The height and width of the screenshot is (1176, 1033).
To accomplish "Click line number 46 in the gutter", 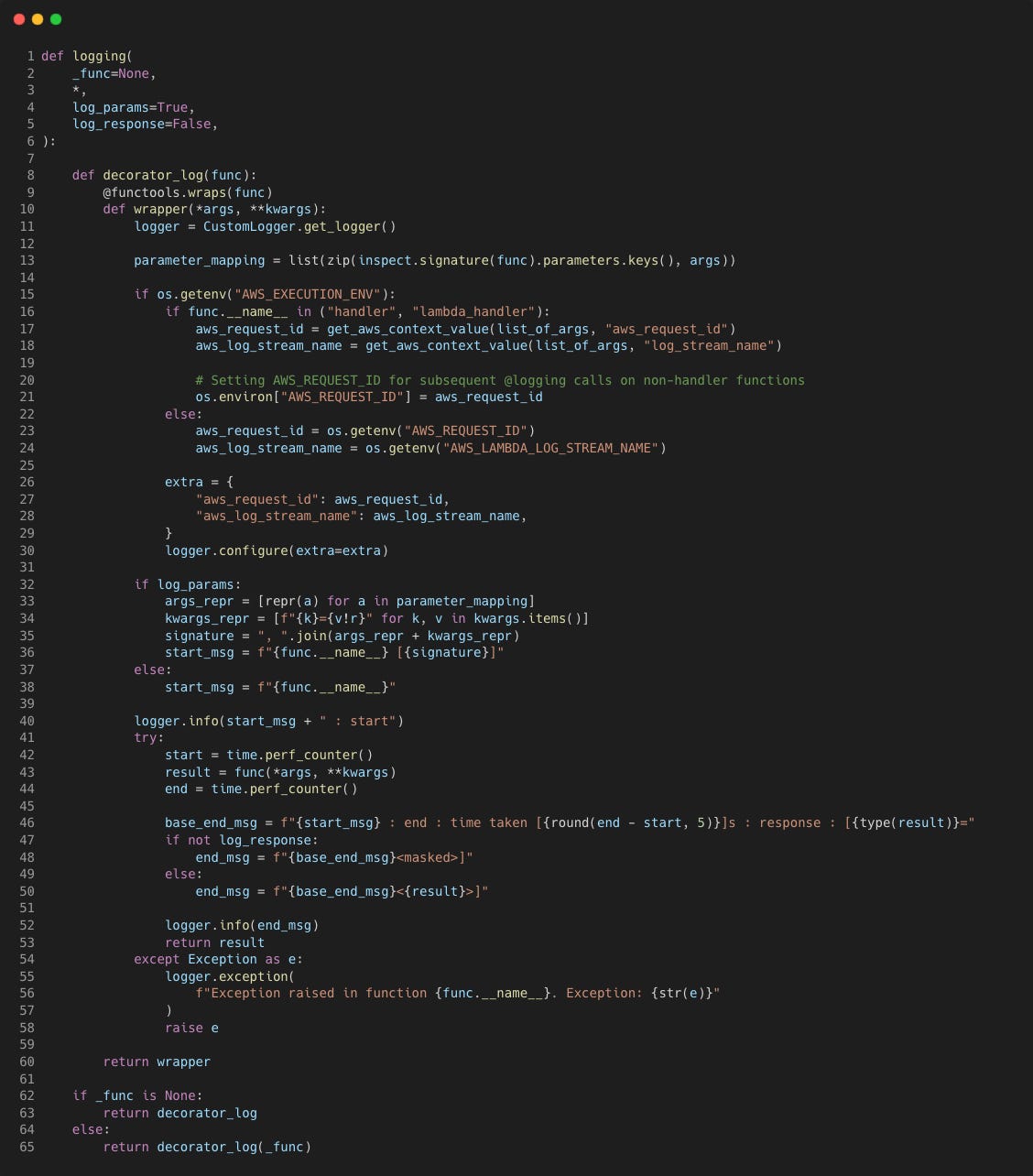I will [27, 822].
